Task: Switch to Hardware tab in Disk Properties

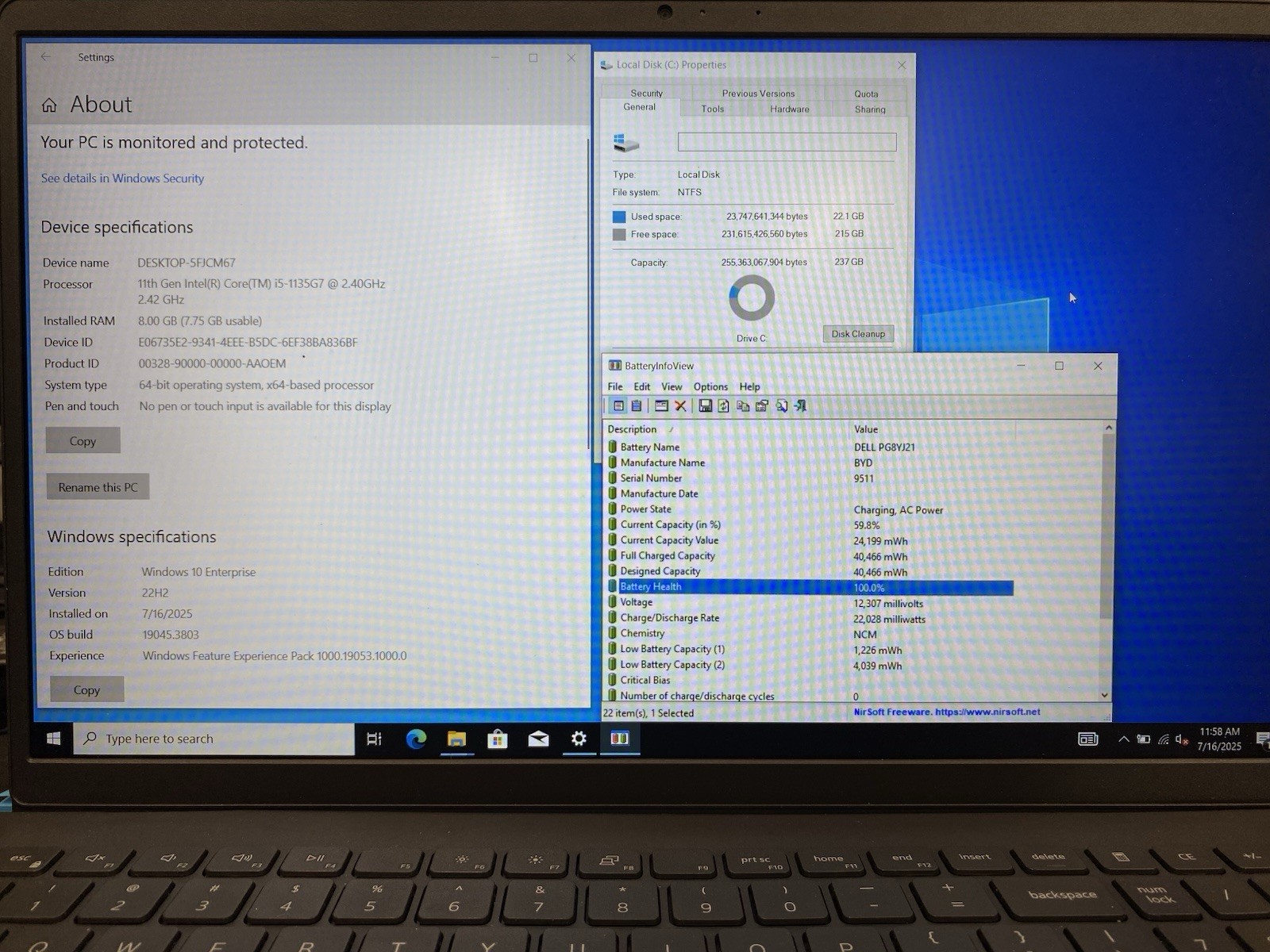Action: click(x=790, y=109)
